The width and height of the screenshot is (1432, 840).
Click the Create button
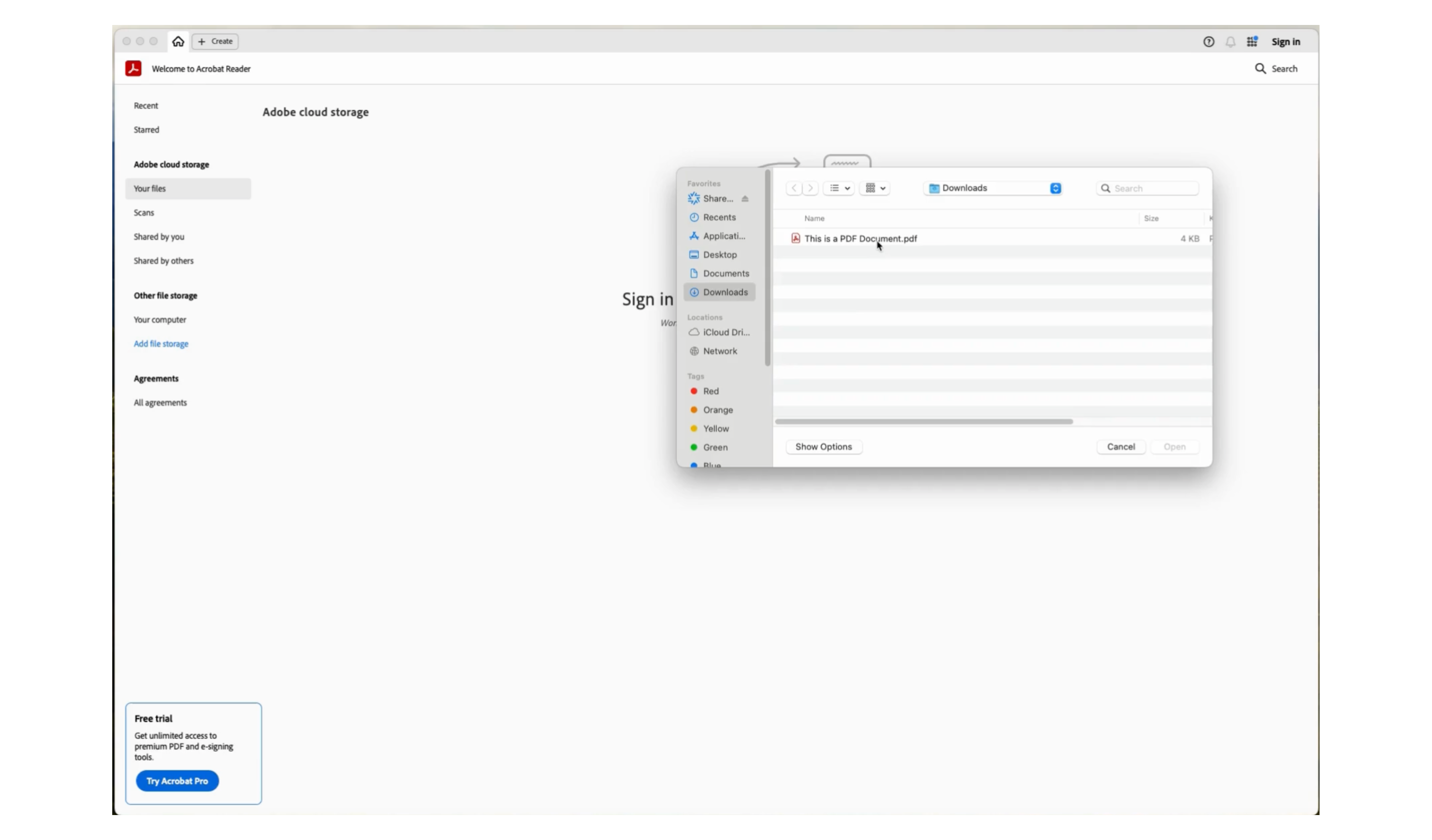click(x=216, y=41)
